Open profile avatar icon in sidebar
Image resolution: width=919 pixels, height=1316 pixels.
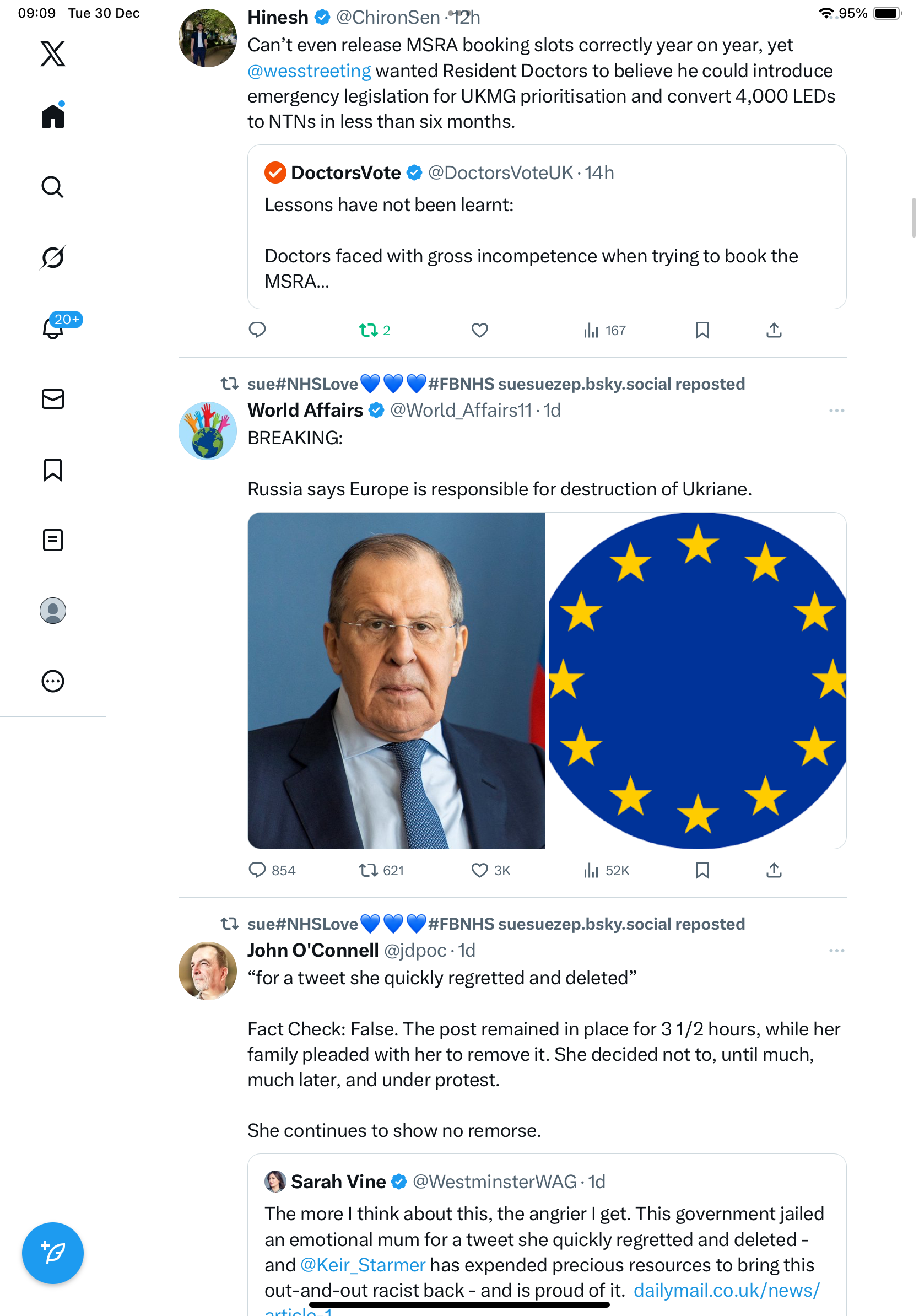53,611
